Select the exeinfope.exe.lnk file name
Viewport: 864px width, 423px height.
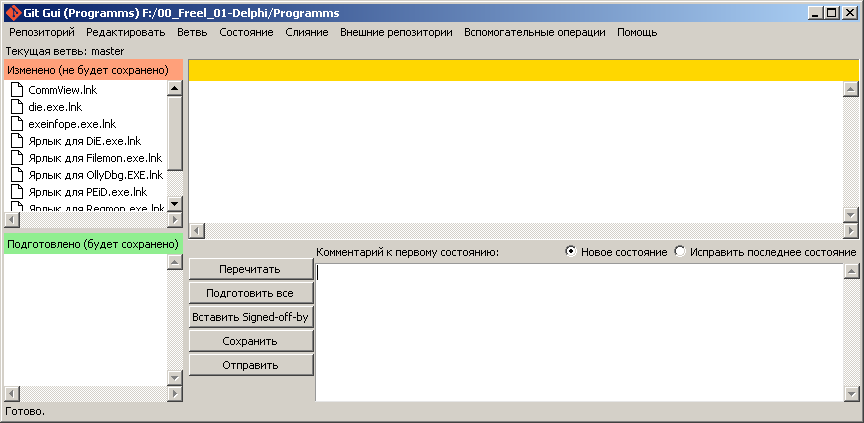72,124
